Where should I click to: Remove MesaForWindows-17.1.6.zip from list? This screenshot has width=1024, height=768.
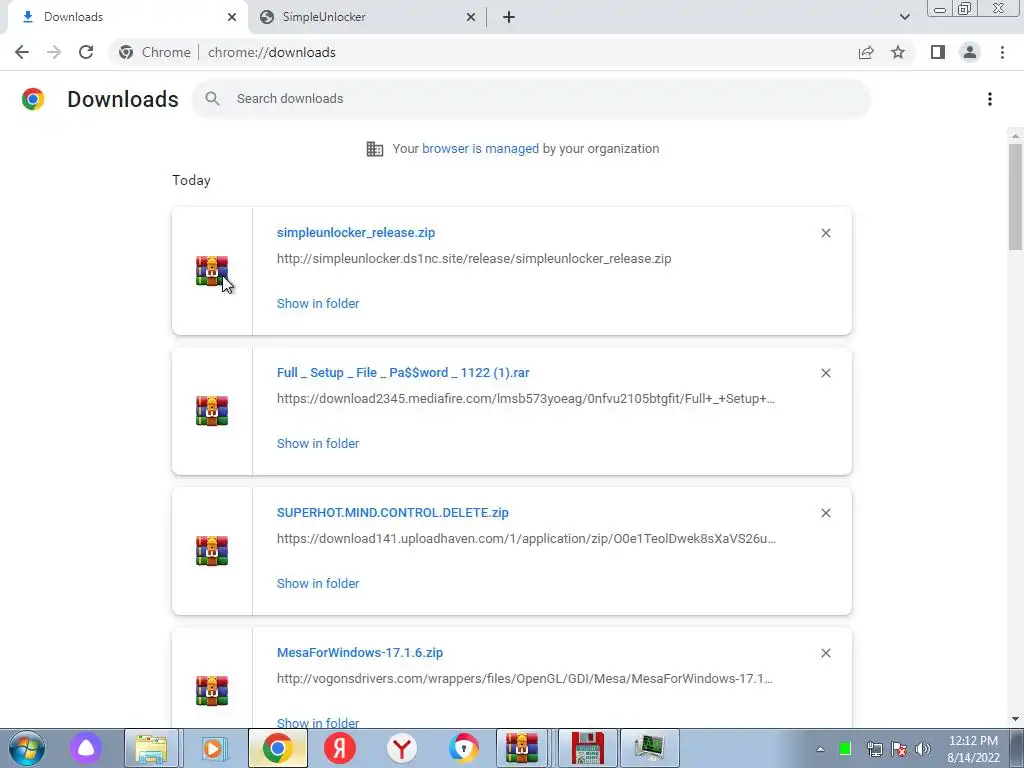point(825,653)
